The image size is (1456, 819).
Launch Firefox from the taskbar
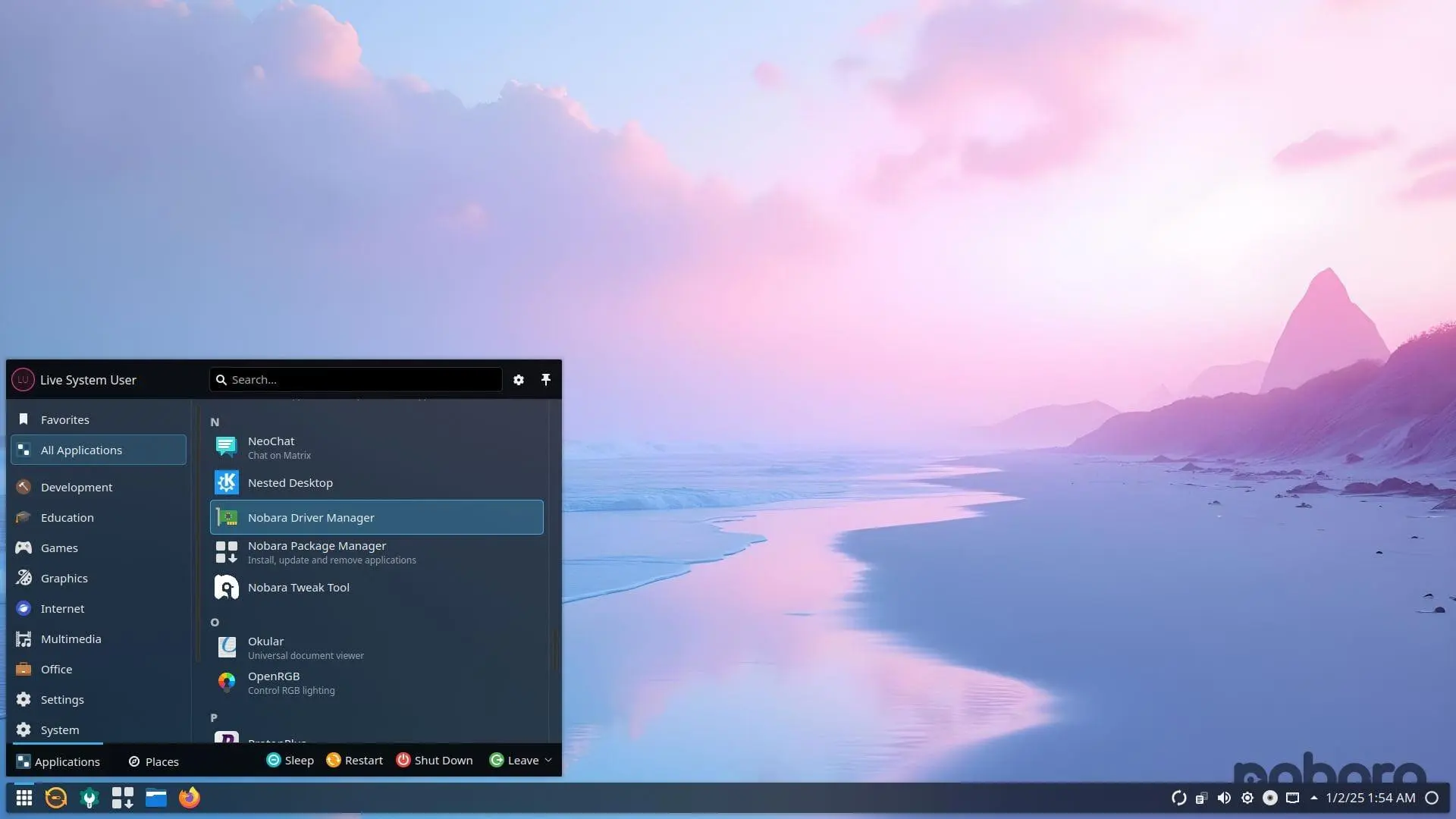(190, 798)
